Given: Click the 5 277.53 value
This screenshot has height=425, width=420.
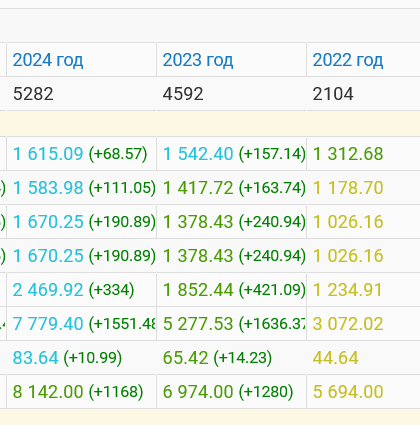Looking at the screenshot, I should pos(198,324).
